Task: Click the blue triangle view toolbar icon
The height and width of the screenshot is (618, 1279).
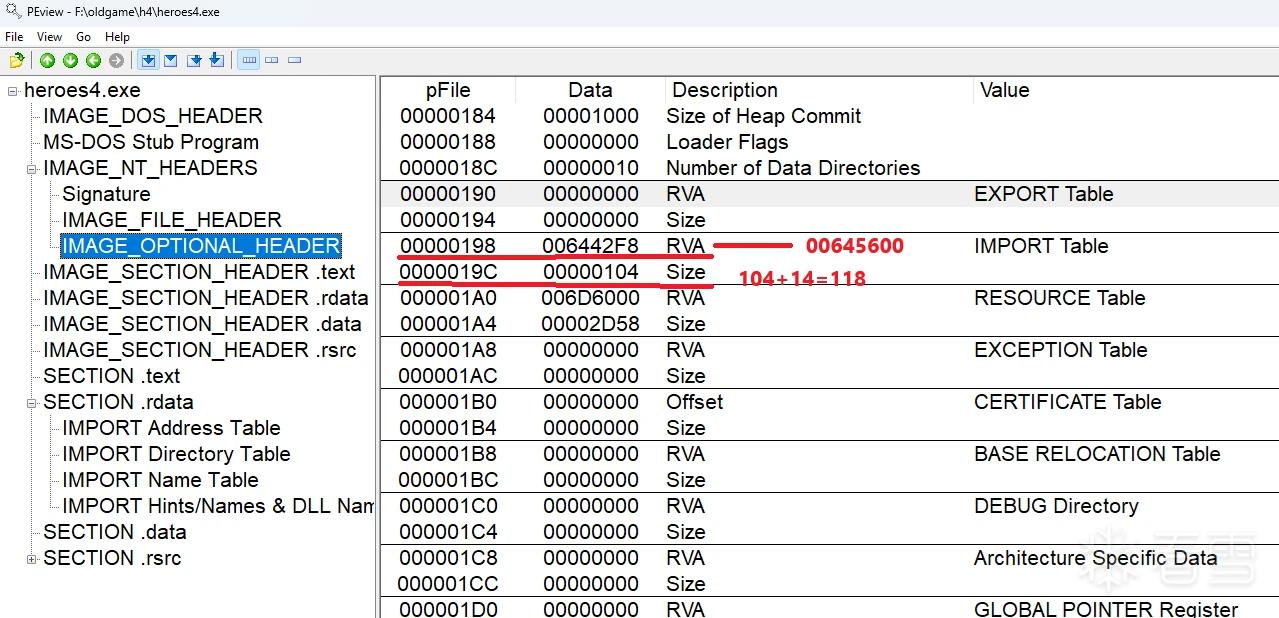Action: click(x=170, y=61)
